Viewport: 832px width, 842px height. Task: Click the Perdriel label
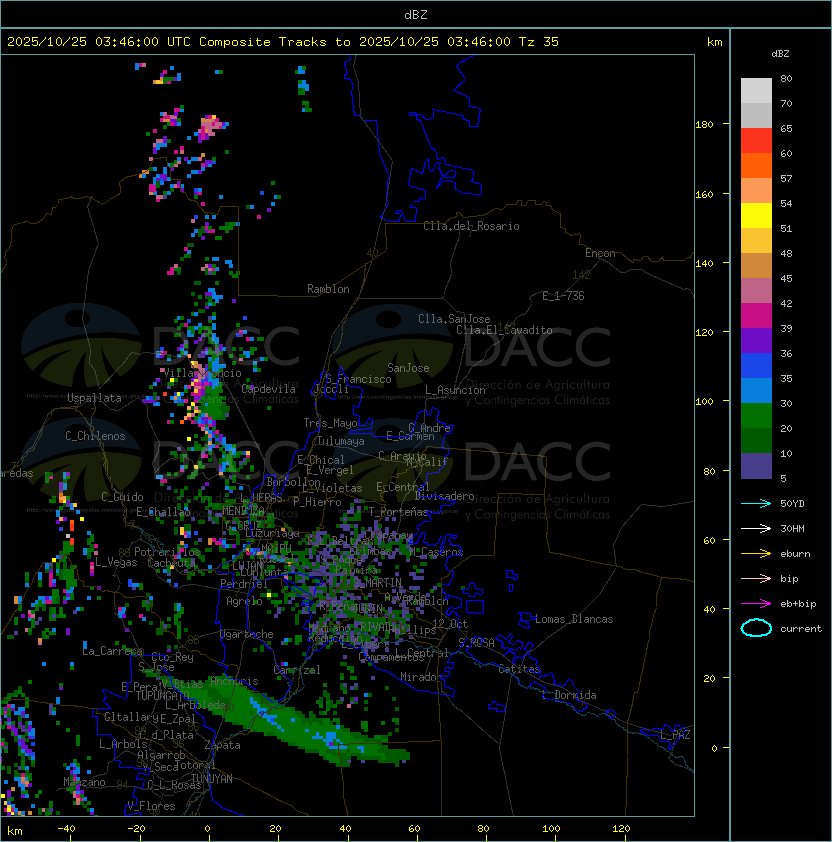tap(244, 584)
